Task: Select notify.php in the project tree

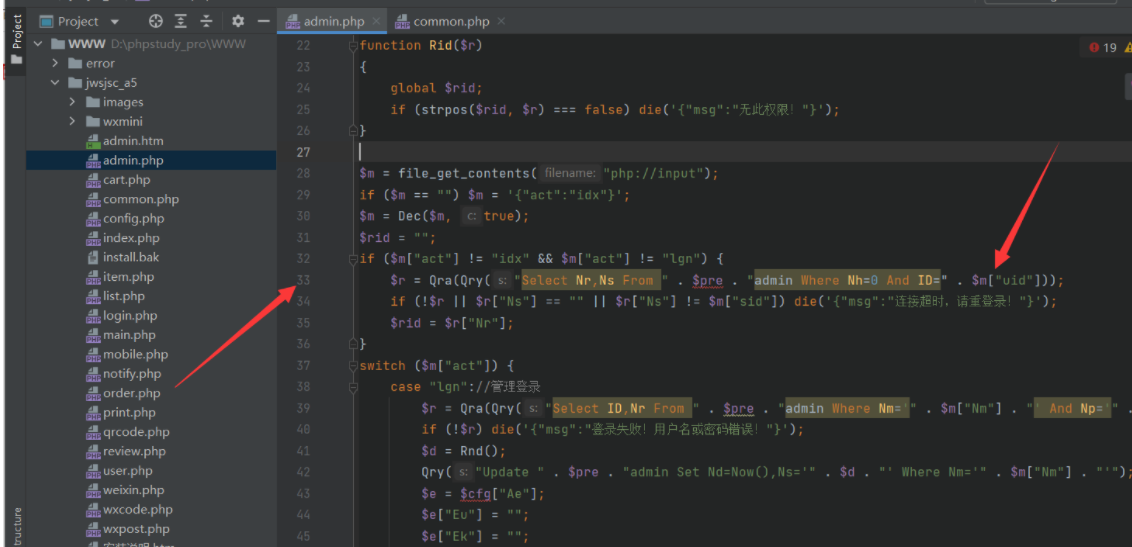Action: pyautogui.click(x=131, y=374)
